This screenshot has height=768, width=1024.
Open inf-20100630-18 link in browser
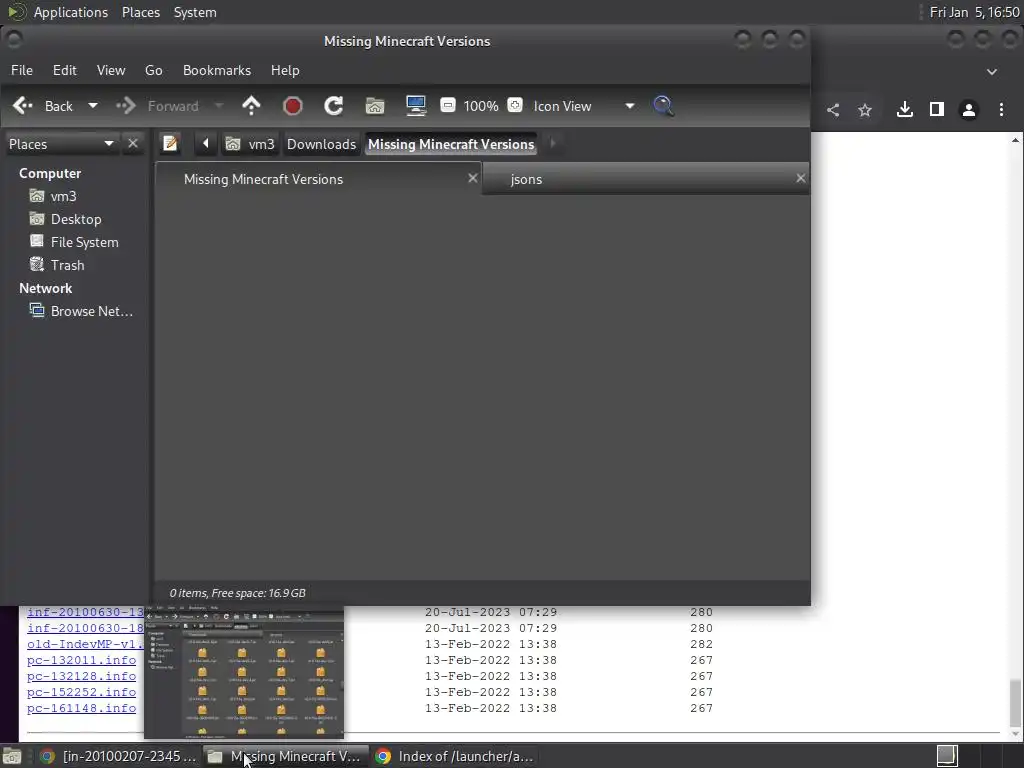pyautogui.click(x=85, y=628)
